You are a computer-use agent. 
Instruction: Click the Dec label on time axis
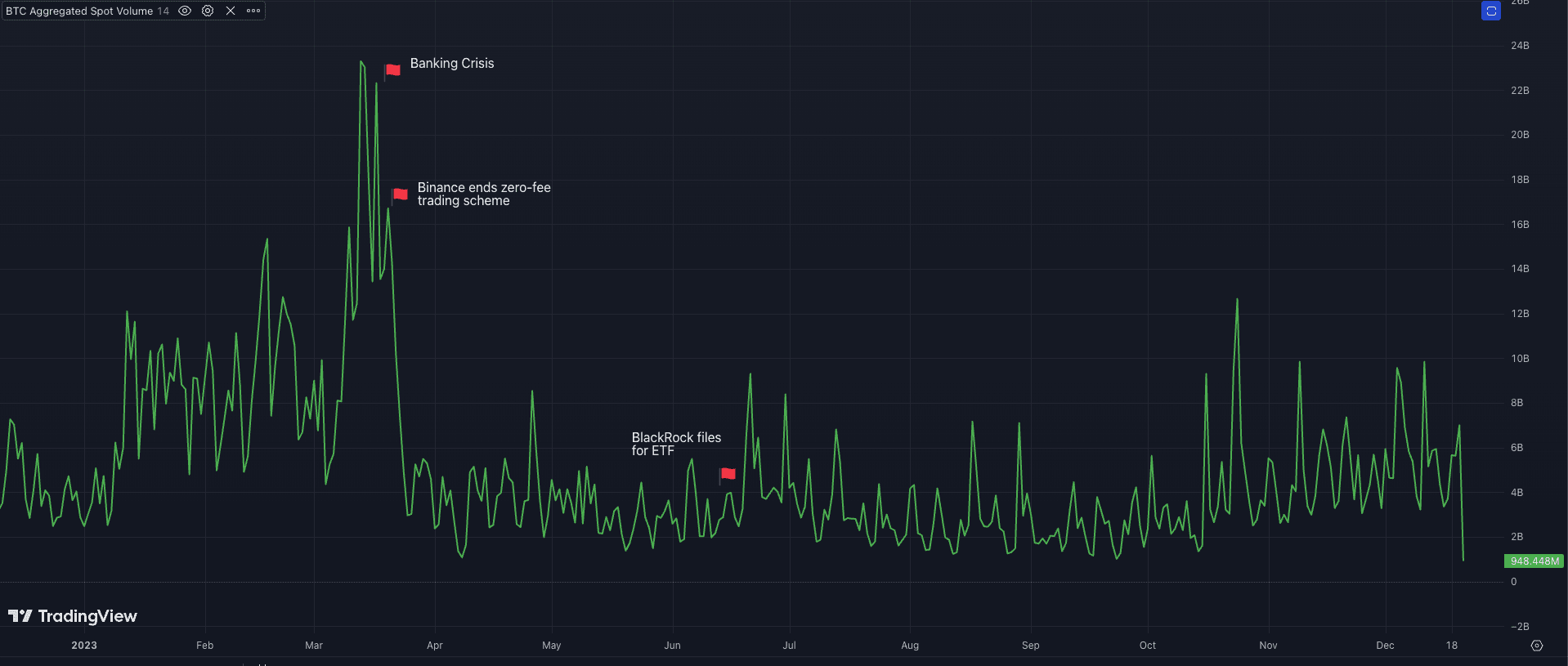pyautogui.click(x=1385, y=646)
